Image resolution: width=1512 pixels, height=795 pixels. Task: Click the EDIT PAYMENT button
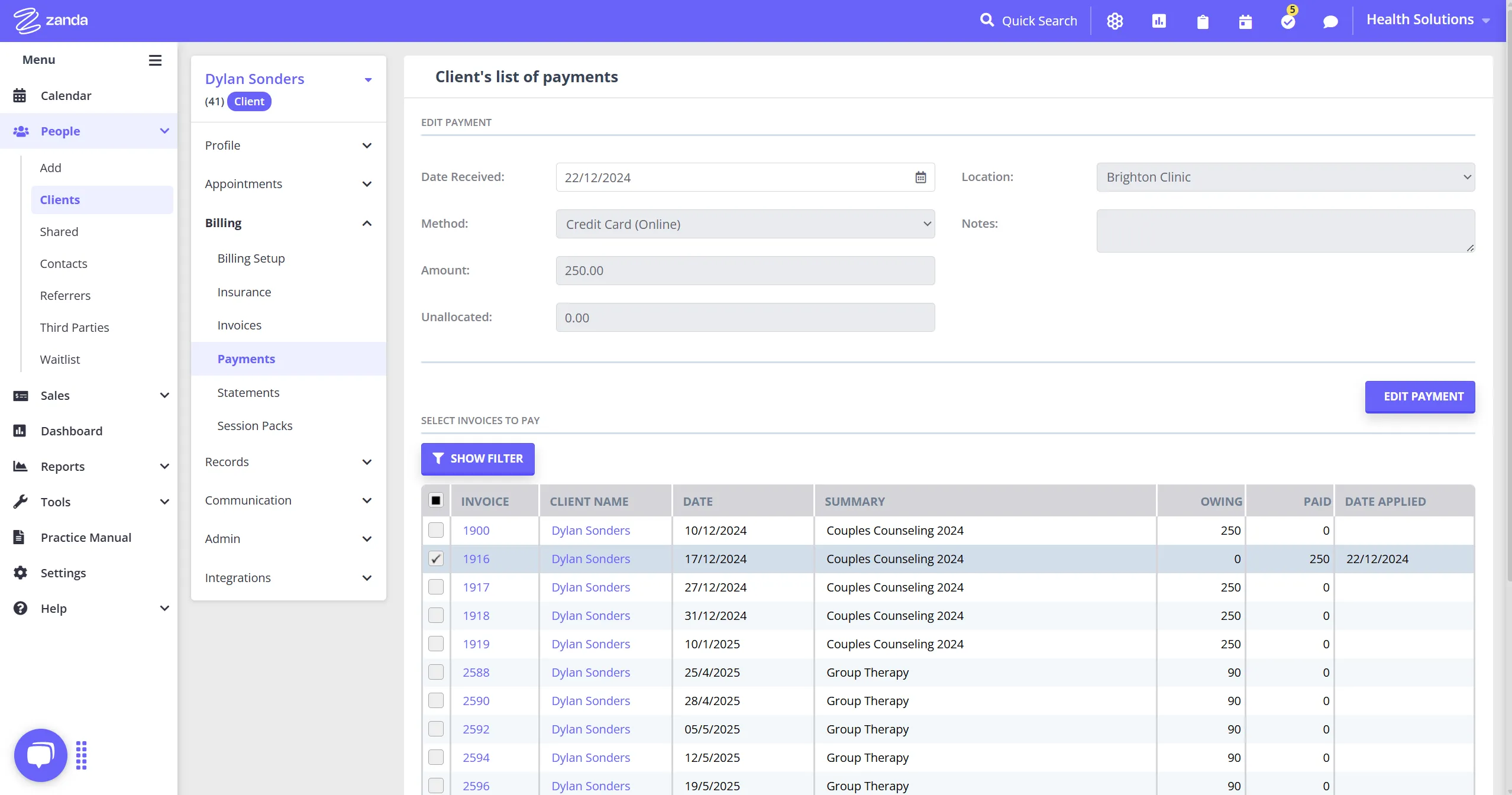click(1419, 396)
